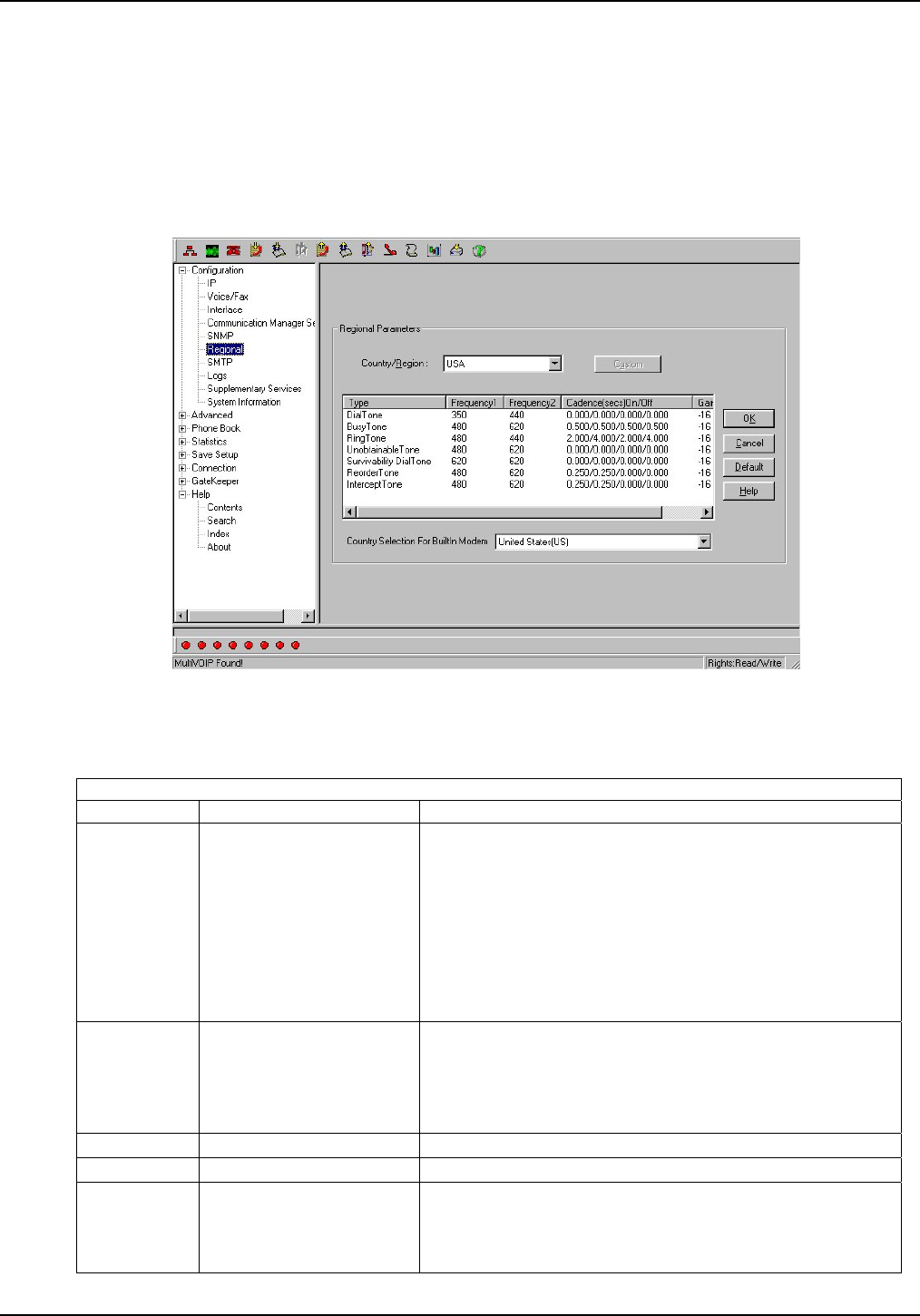Select SMTP in the tree
Image resolution: width=920 pixels, height=1316 pixels.
(220, 362)
